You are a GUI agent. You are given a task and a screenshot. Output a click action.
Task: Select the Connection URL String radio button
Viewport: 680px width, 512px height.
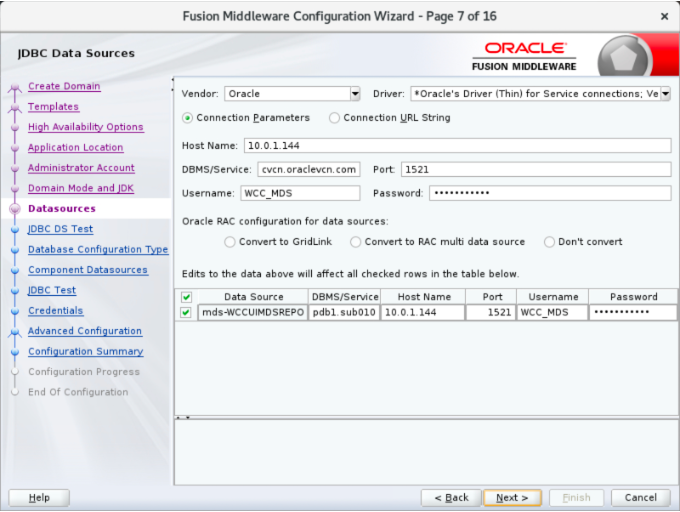pos(334,118)
